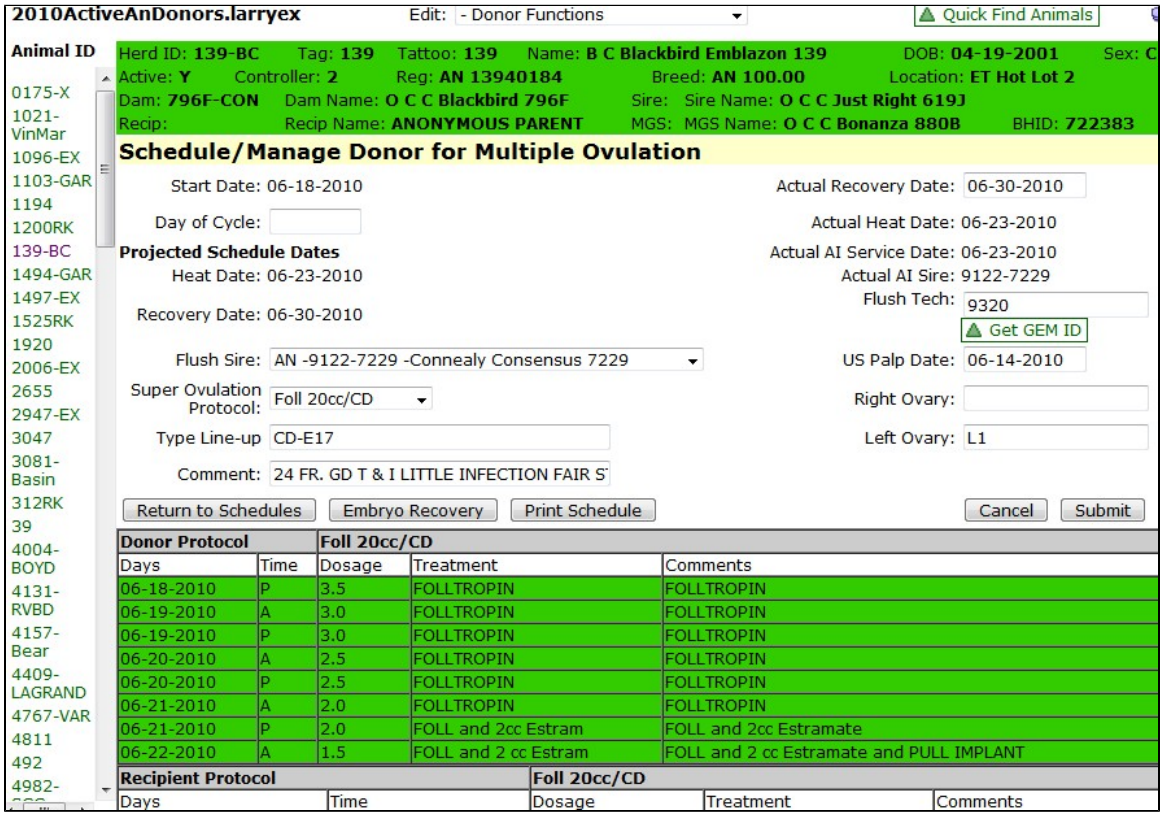Select animal 1021-VinMar in the list
This screenshot has width=1164, height=820.
pyautogui.click(x=39, y=125)
